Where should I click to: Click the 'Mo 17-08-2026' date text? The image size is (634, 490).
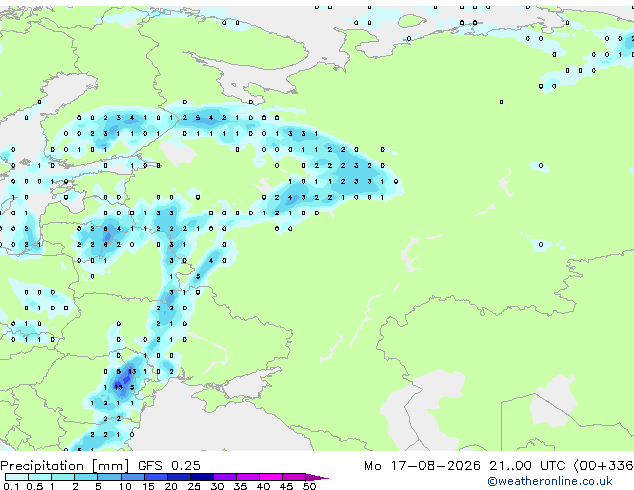(x=422, y=466)
